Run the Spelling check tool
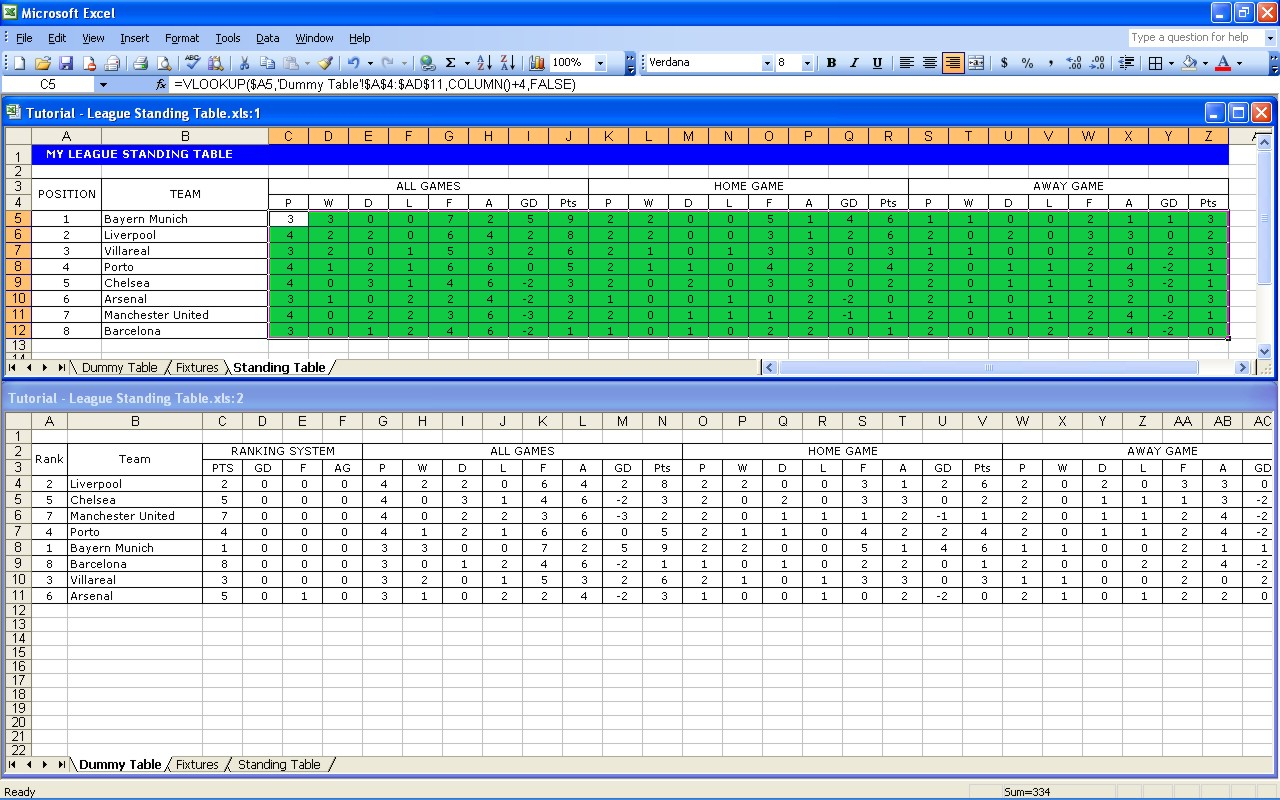The image size is (1280, 800). pos(193,63)
